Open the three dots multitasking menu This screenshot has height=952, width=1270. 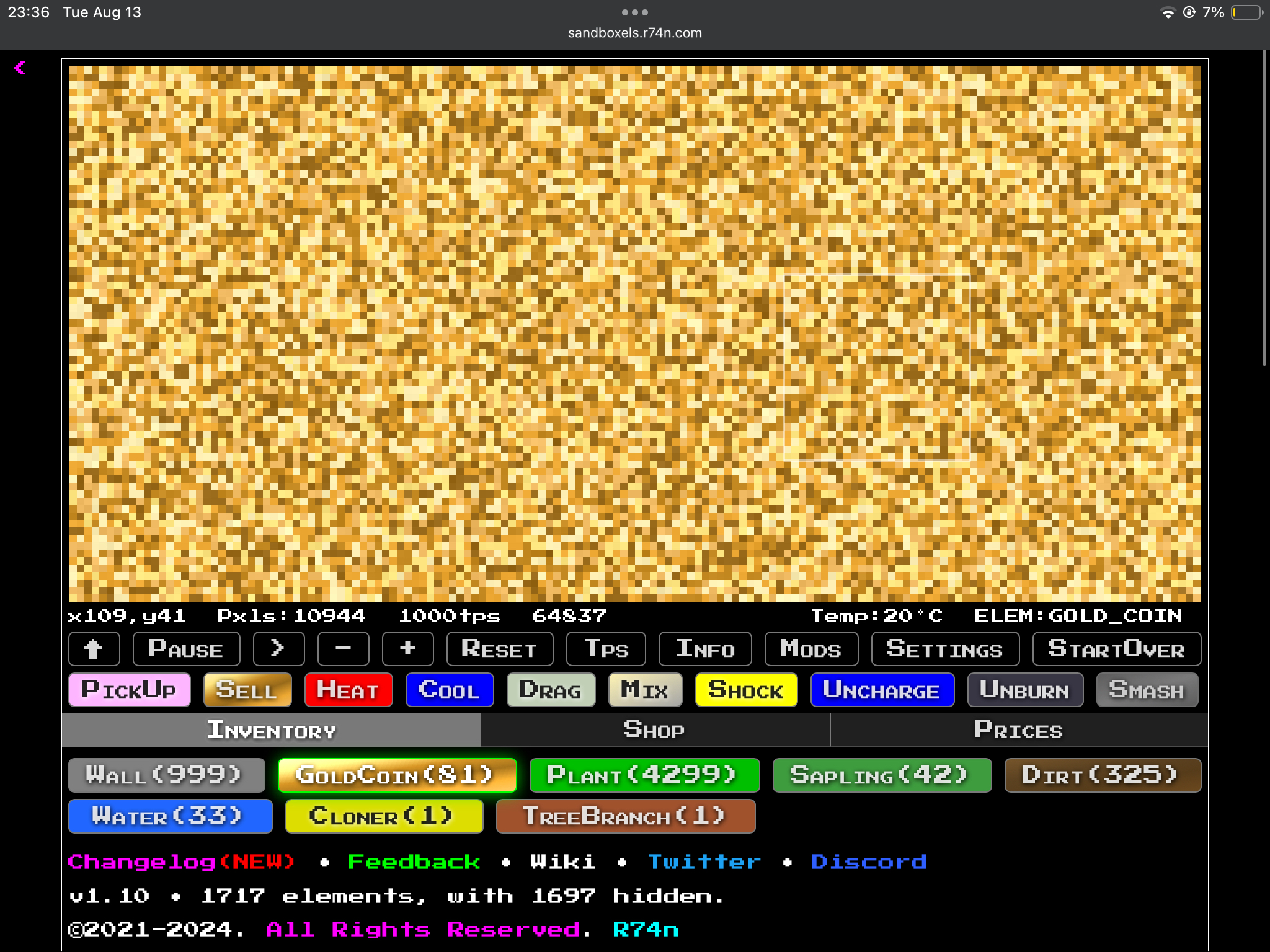click(x=634, y=12)
